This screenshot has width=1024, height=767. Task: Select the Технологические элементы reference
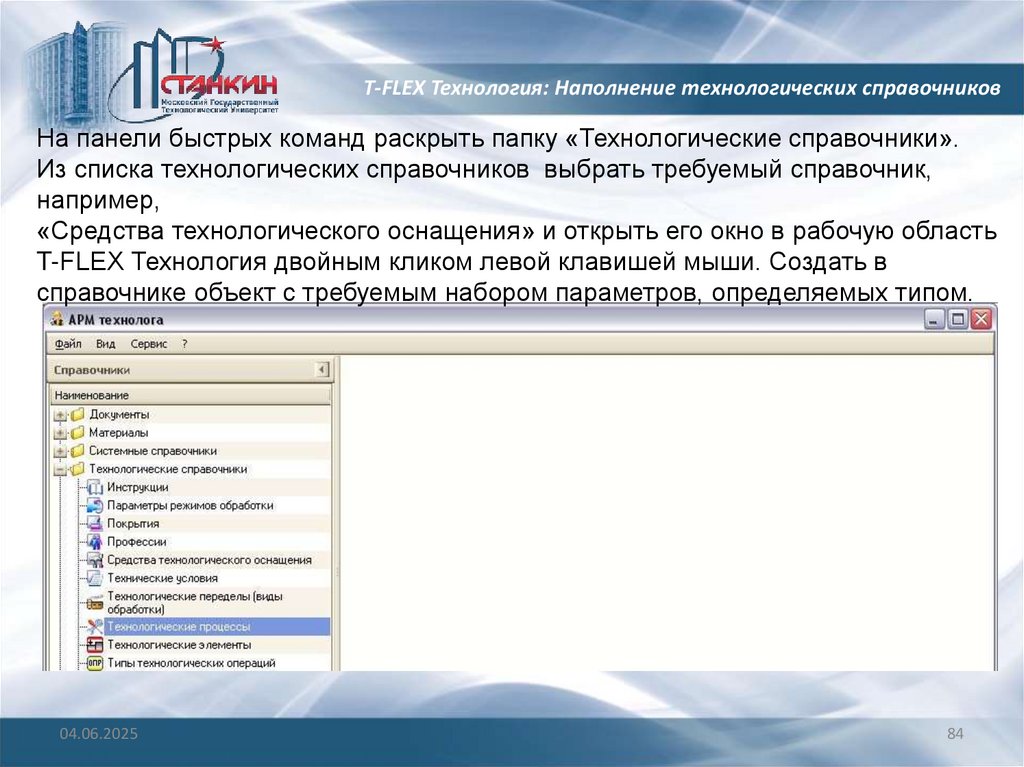[179, 645]
